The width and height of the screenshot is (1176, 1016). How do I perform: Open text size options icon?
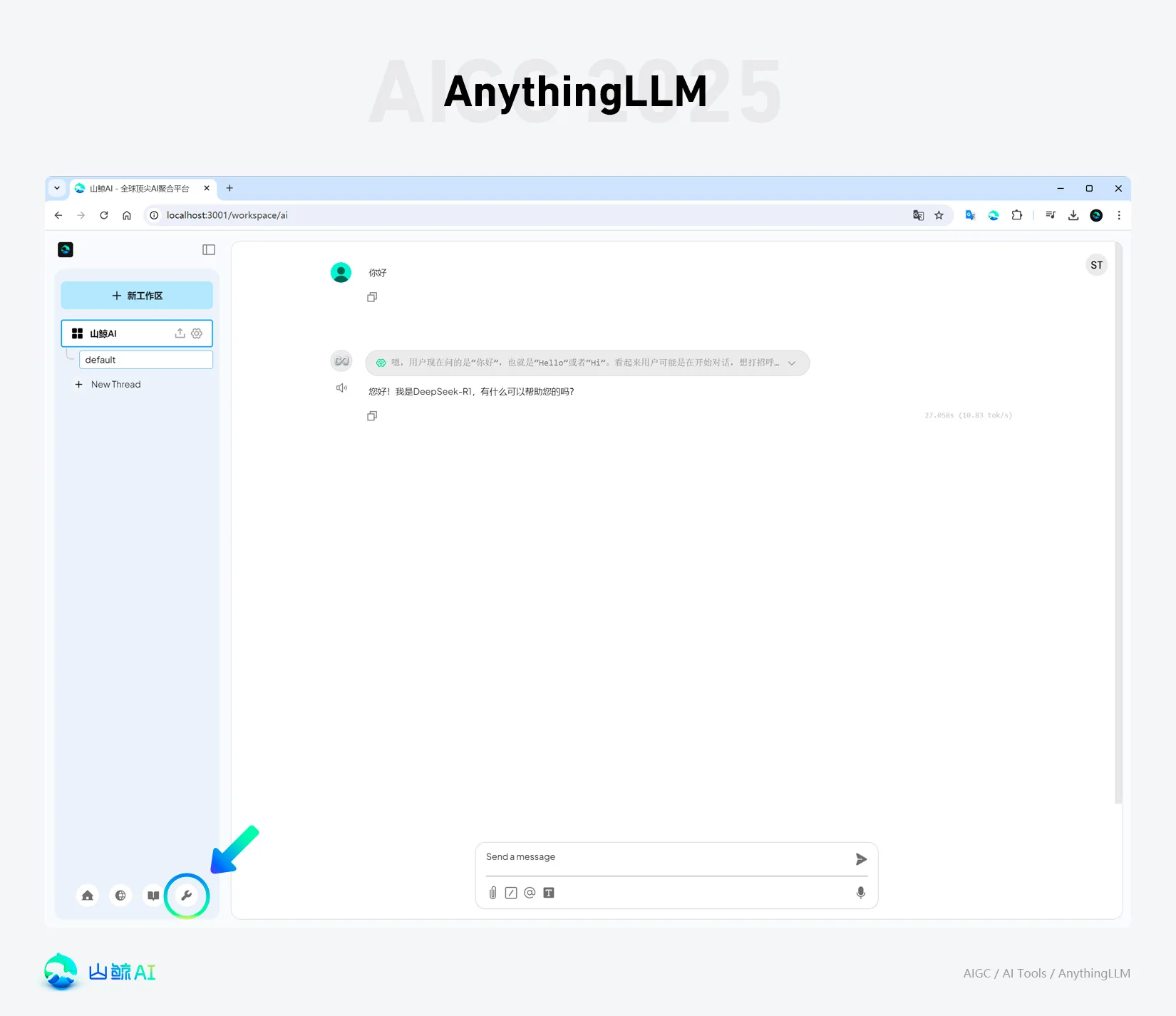click(549, 893)
